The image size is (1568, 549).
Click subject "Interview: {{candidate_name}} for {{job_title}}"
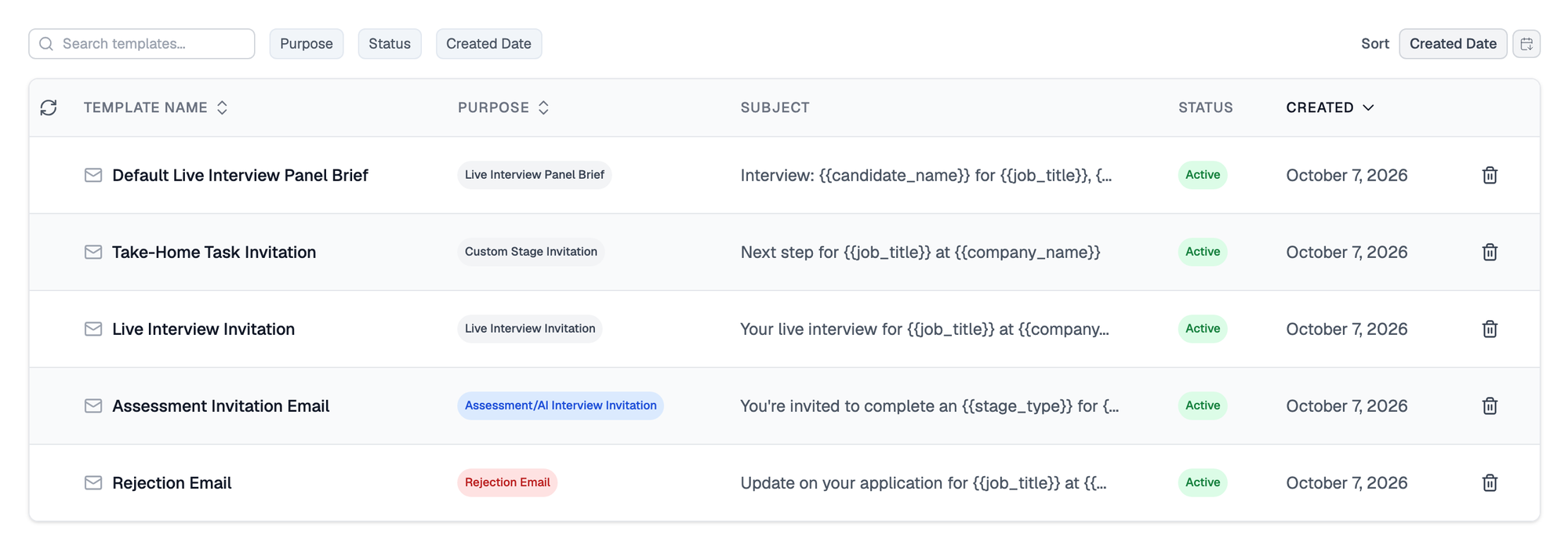pyautogui.click(x=926, y=175)
